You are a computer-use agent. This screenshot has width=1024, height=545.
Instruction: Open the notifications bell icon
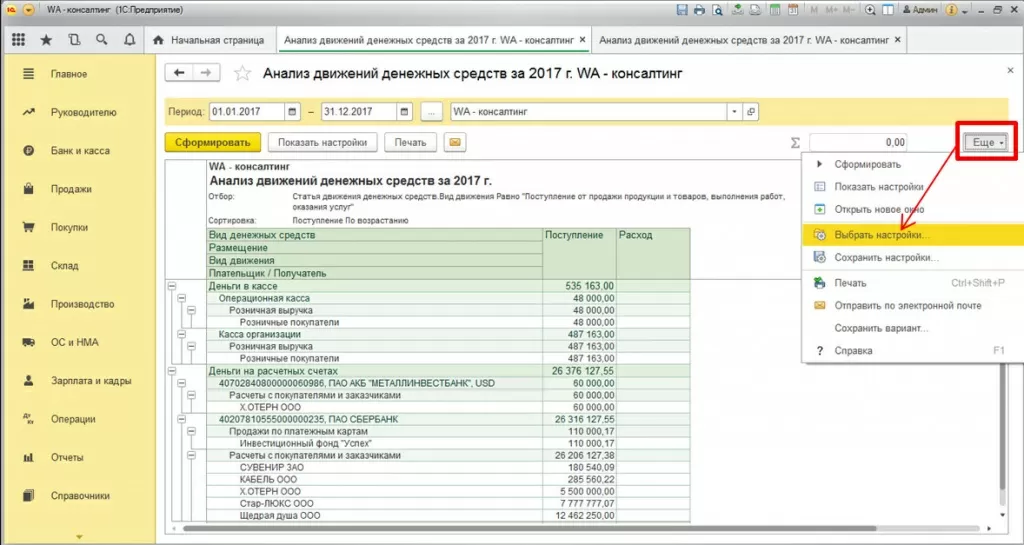coord(130,40)
